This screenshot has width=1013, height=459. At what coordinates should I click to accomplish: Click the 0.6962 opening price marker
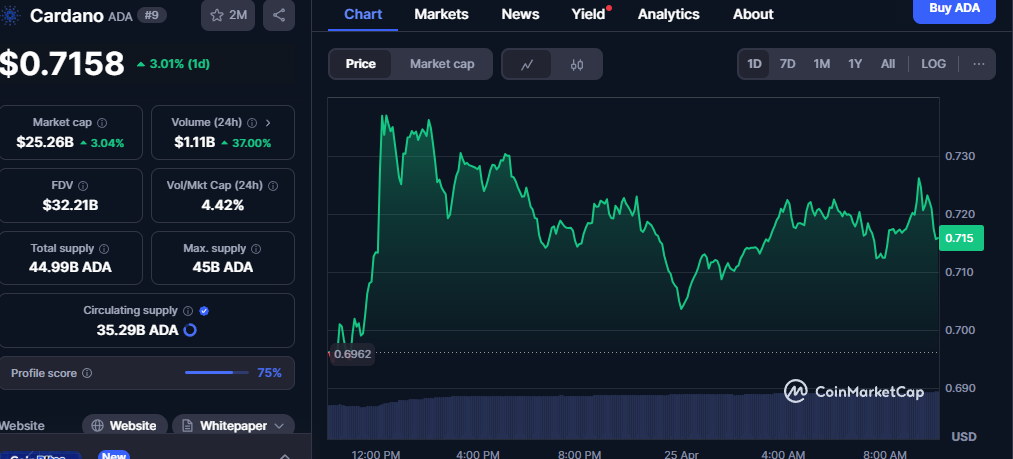click(351, 355)
